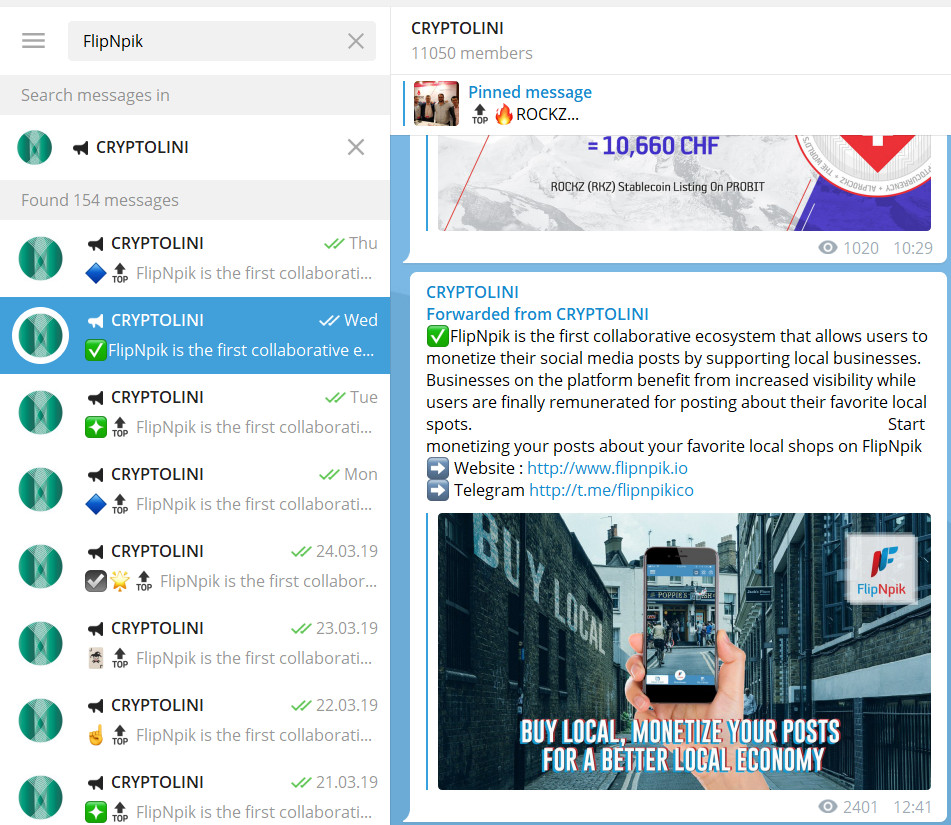Click the views eye icon showing 1020
Image resolution: width=951 pixels, height=825 pixels.
click(828, 248)
